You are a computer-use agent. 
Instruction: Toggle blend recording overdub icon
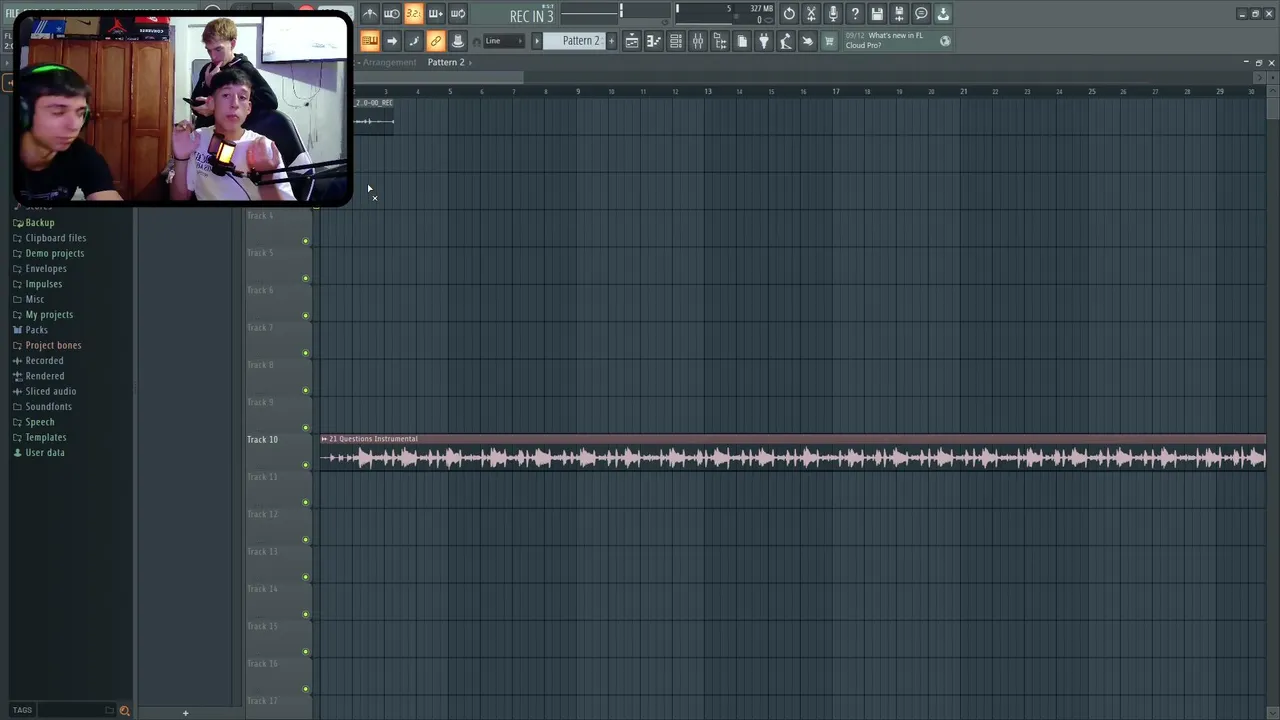click(436, 14)
